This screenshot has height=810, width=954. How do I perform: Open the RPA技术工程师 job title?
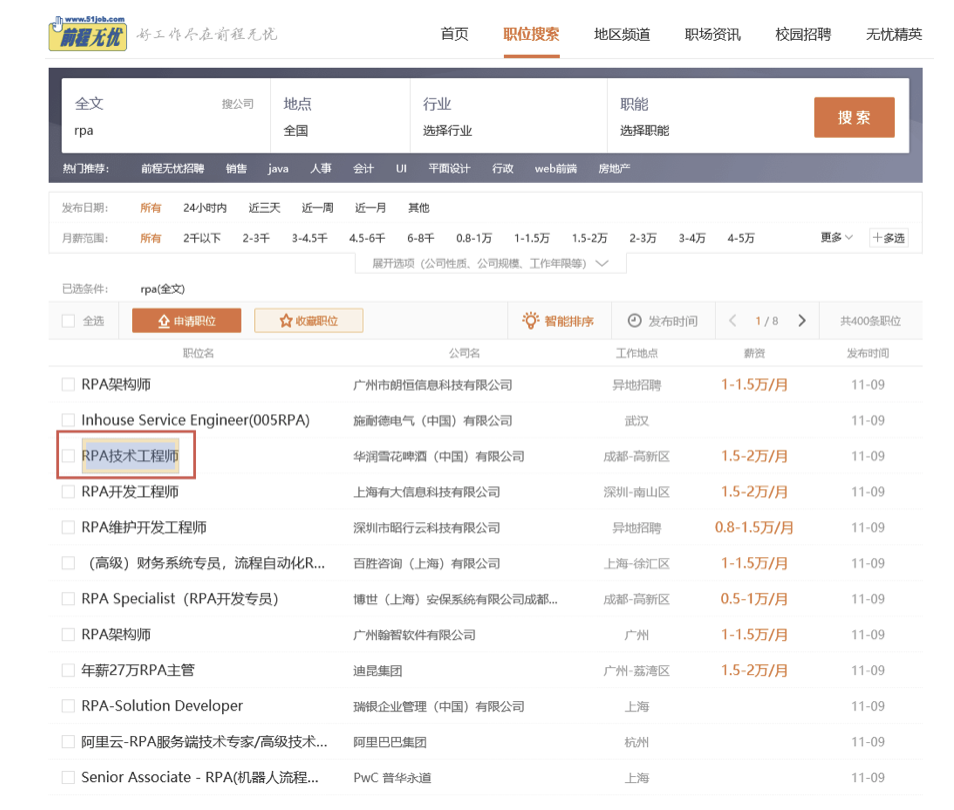[130, 456]
